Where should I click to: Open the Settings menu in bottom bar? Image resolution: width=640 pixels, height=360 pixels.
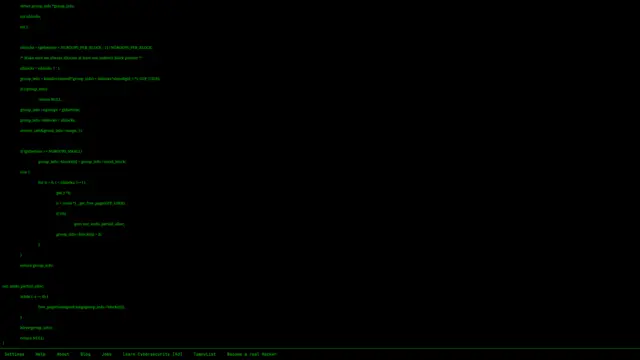[14, 354]
